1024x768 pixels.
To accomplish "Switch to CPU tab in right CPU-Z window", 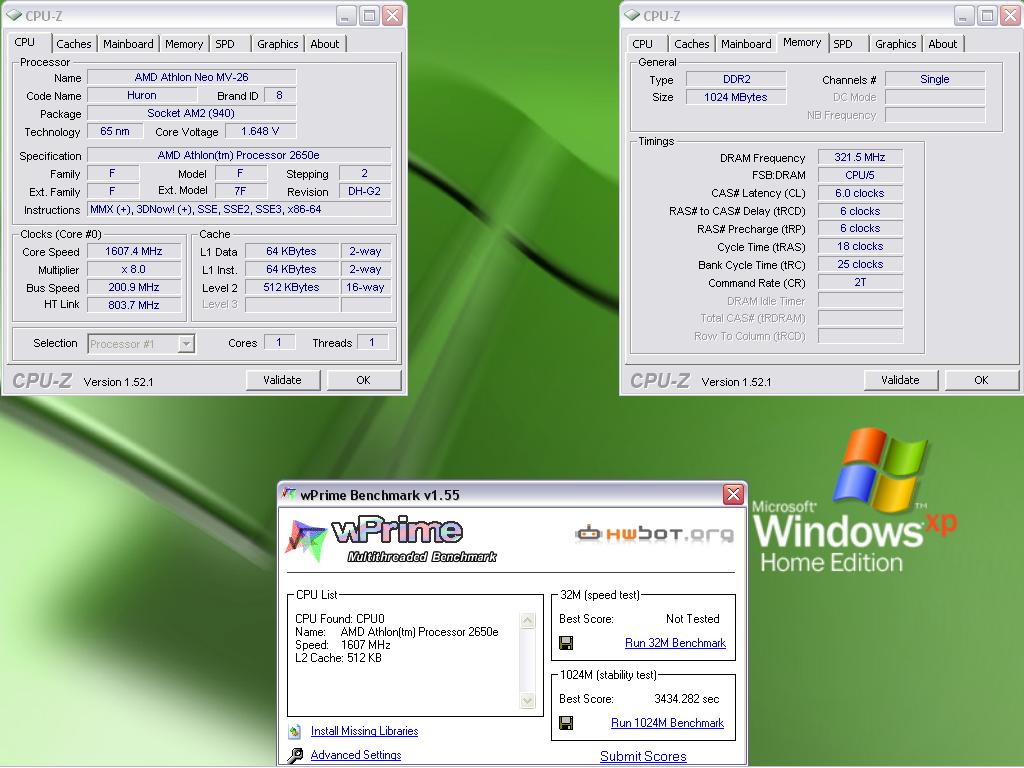I will click(x=643, y=44).
